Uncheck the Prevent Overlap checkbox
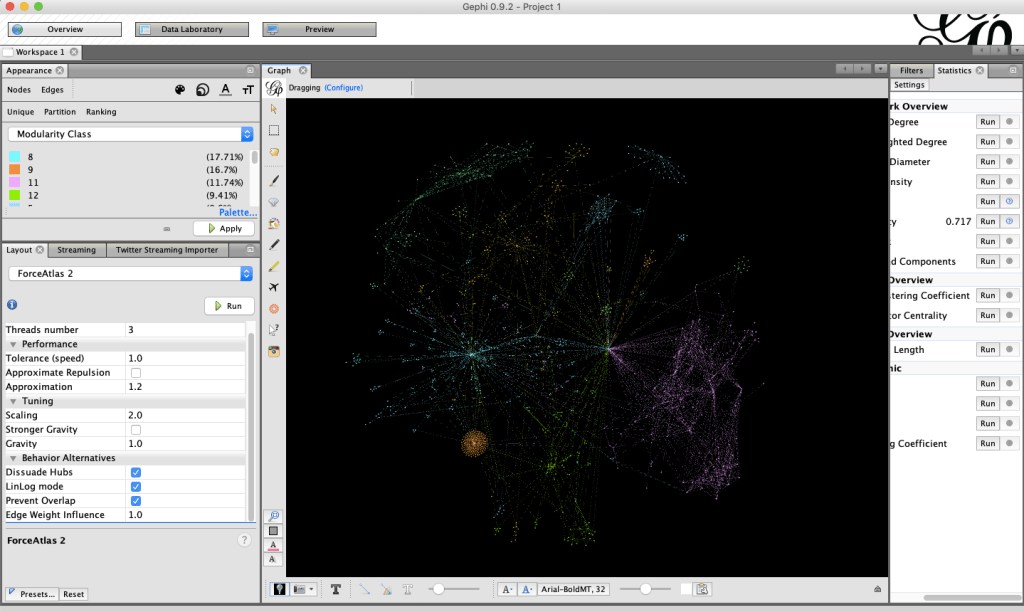This screenshot has height=612, width=1024. [x=136, y=501]
